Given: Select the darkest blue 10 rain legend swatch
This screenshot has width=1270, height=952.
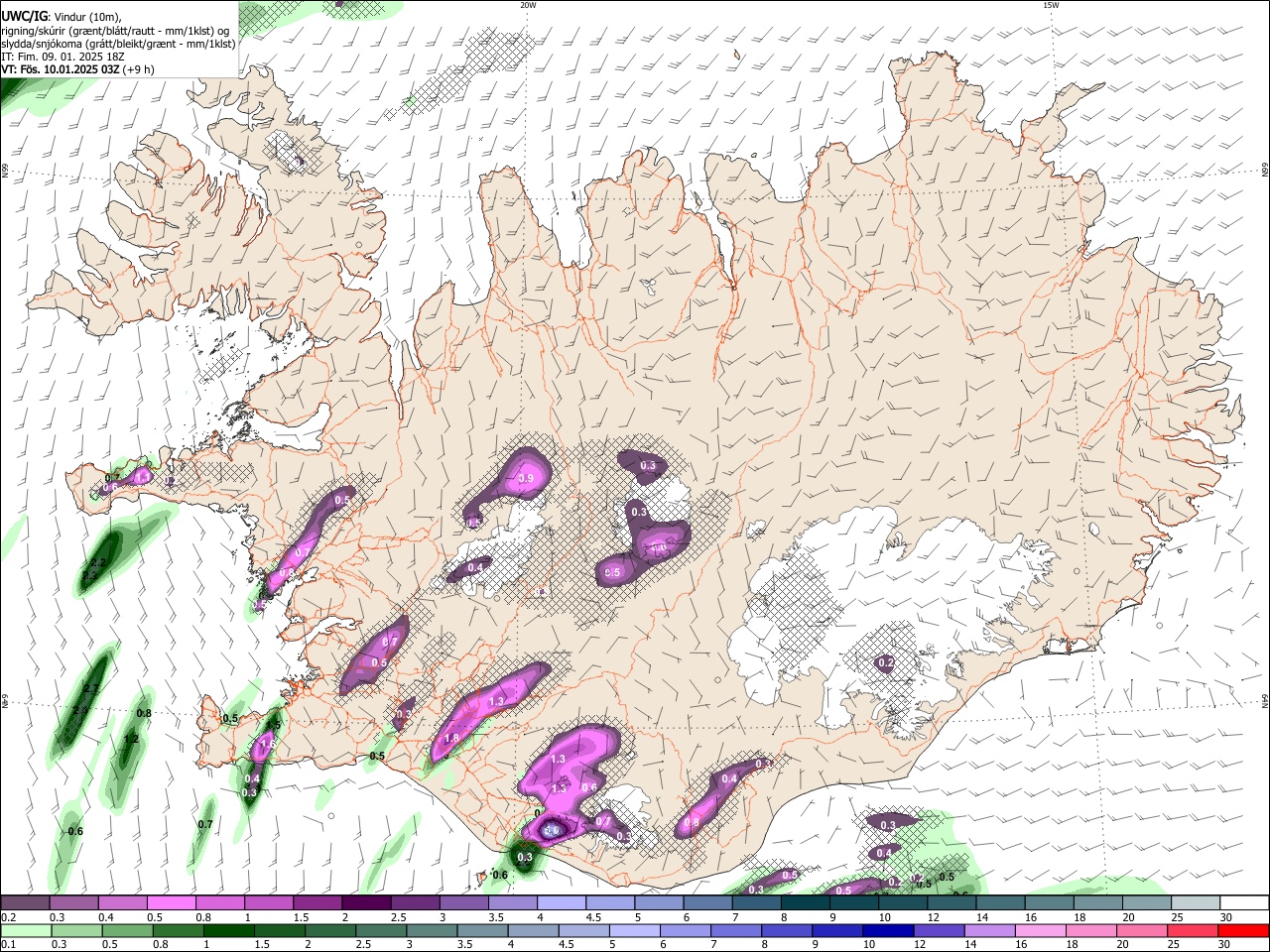Looking at the screenshot, I should pyautogui.click(x=888, y=930).
